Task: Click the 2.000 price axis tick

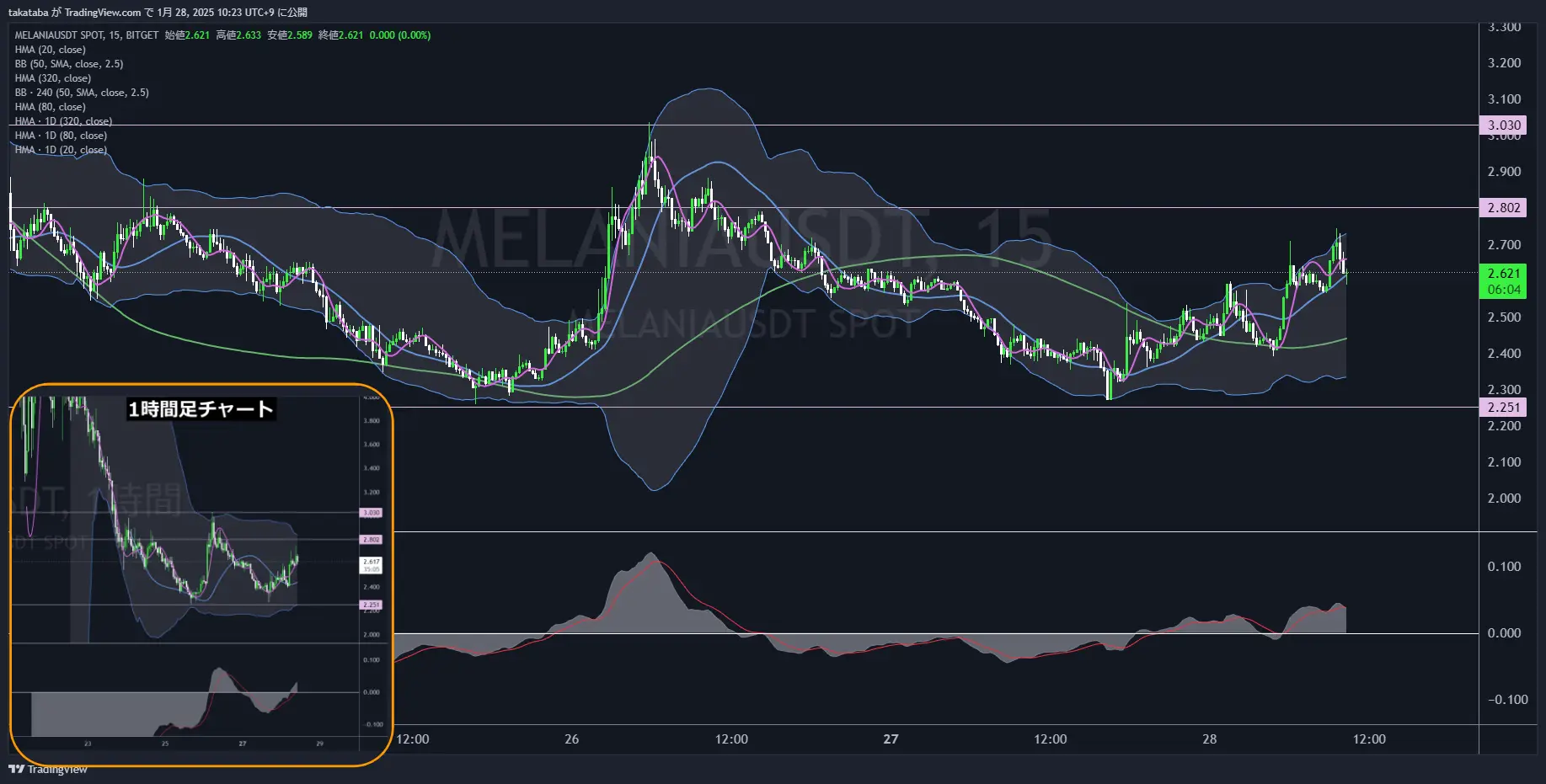Action: (x=1504, y=499)
